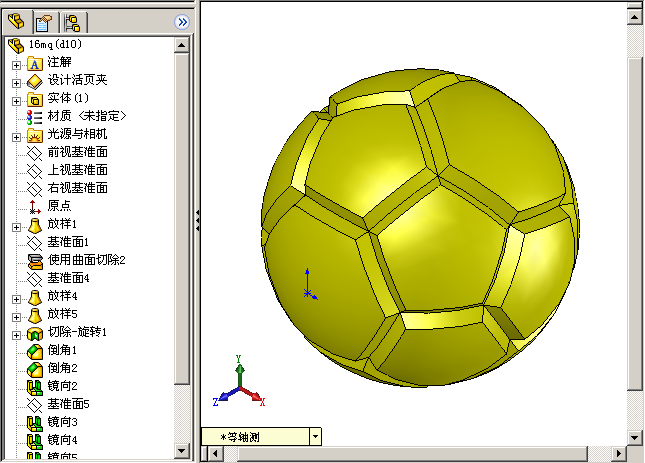The width and height of the screenshot is (645, 463).
Task: Select the 16mq(d10) part root icon
Action: (x=16, y=45)
